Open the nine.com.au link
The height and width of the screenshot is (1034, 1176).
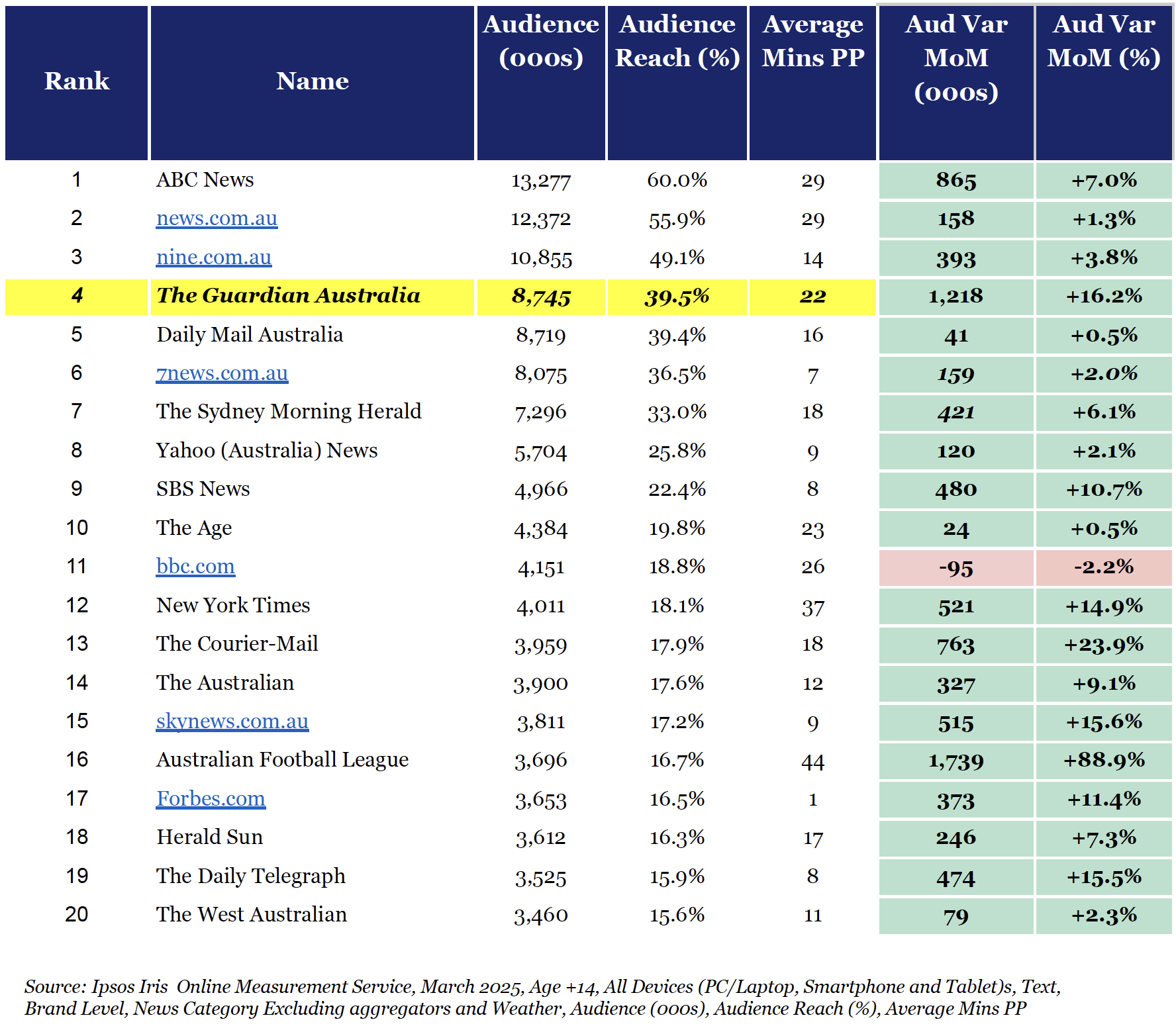(x=213, y=257)
